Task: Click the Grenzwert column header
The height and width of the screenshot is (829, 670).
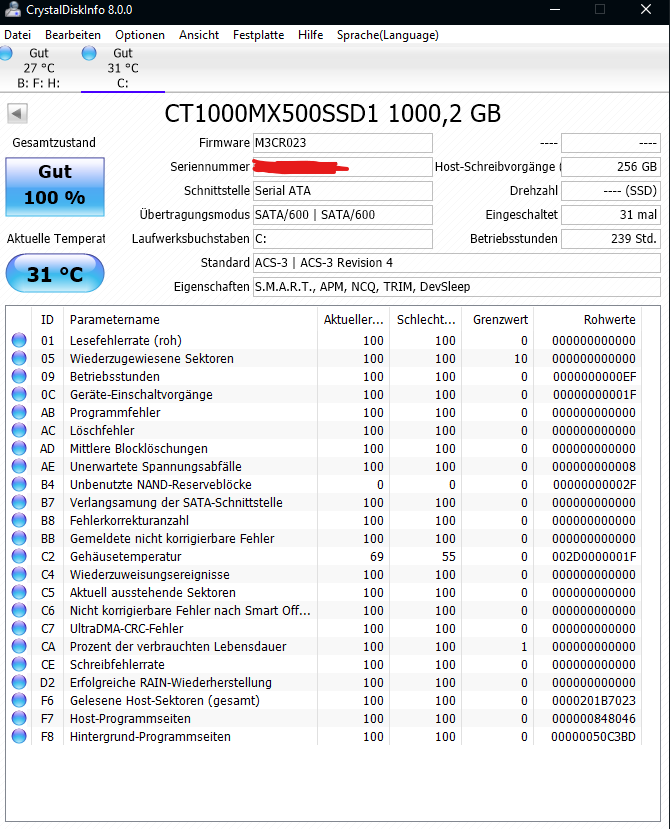Action: [x=500, y=319]
